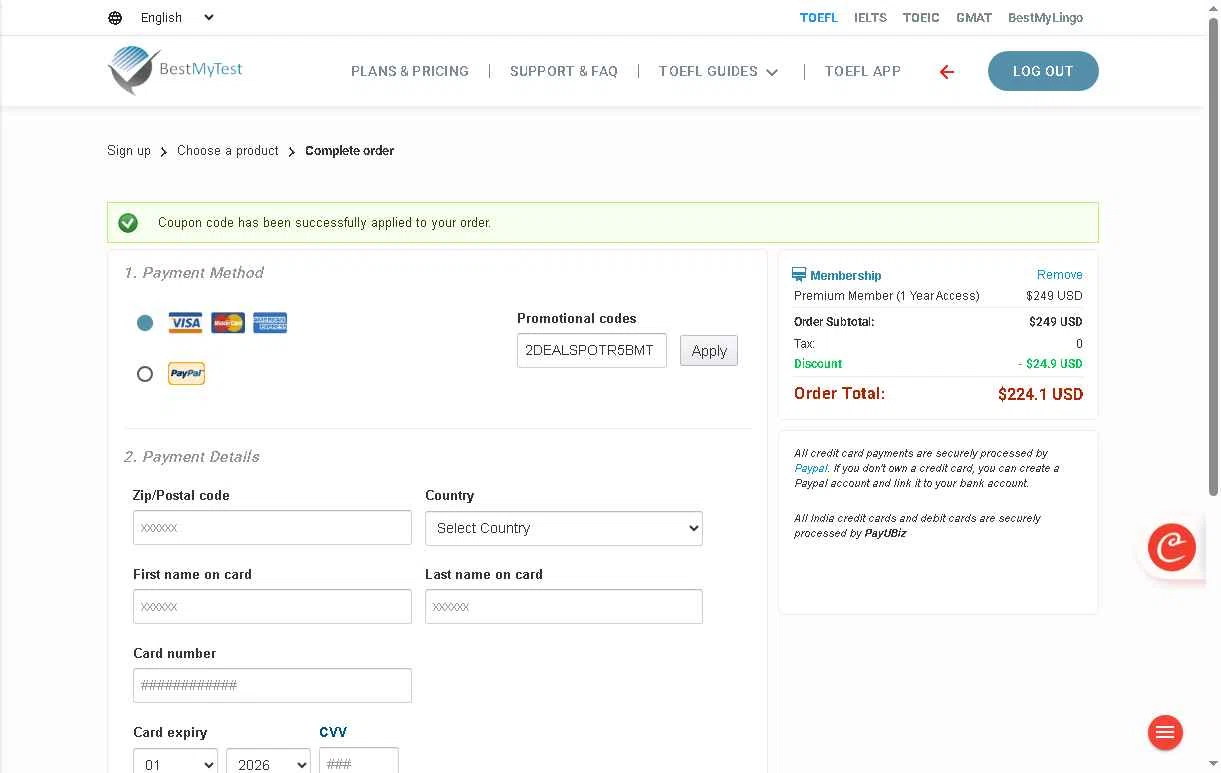Click the CVV label link

click(x=333, y=733)
